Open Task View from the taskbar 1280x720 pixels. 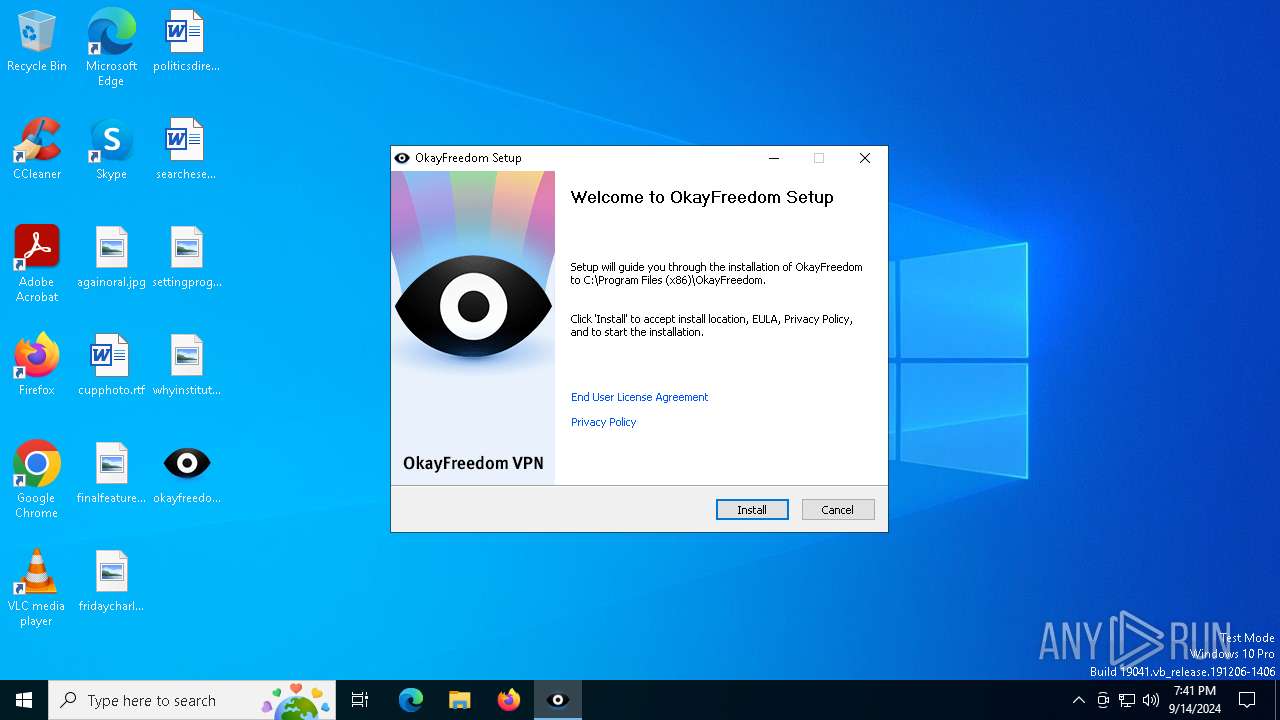pyautogui.click(x=360, y=700)
